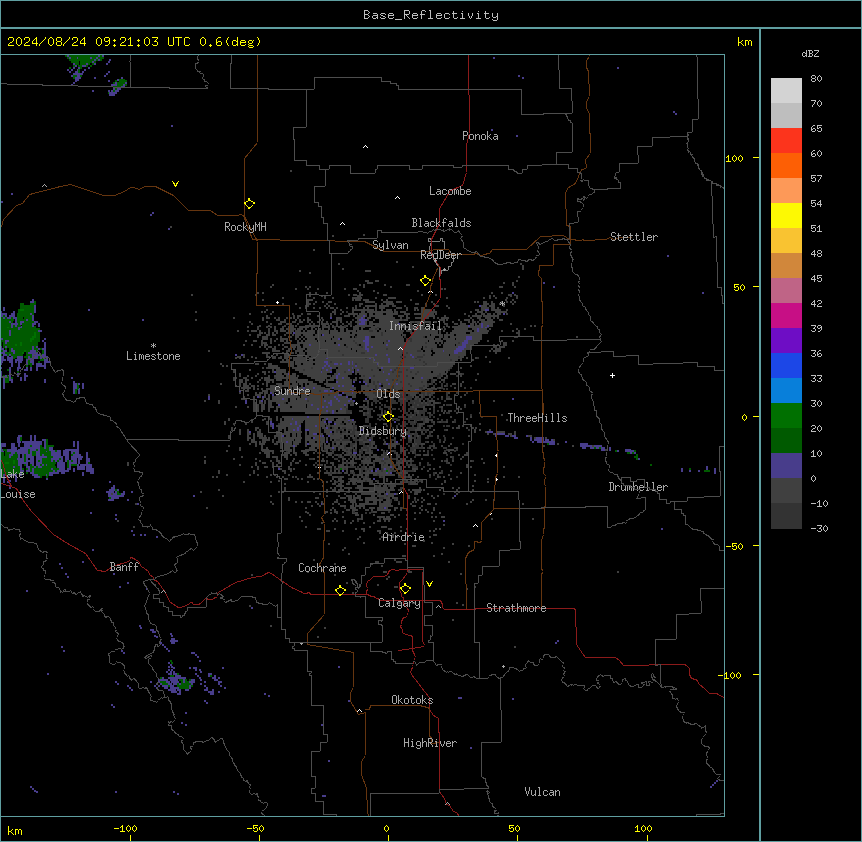Click the Banff label
862x842 pixels.
coord(124,567)
